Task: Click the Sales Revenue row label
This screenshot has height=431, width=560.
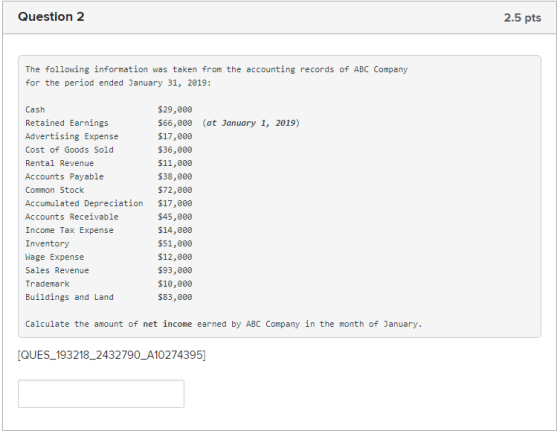Action: point(57,270)
